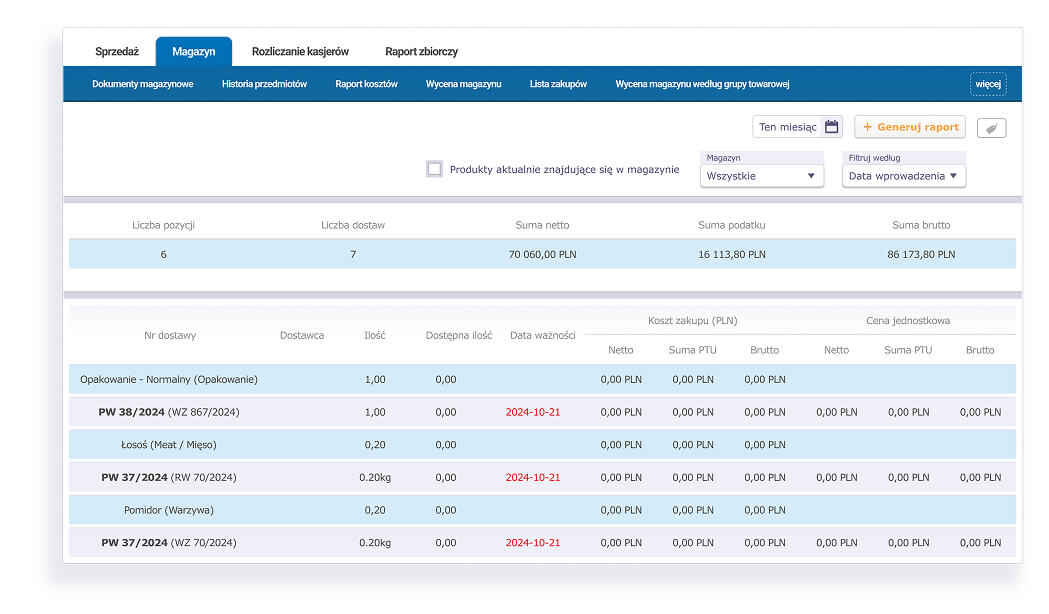Click the więcej button
This screenshot has width=1049, height=614.
tap(988, 84)
